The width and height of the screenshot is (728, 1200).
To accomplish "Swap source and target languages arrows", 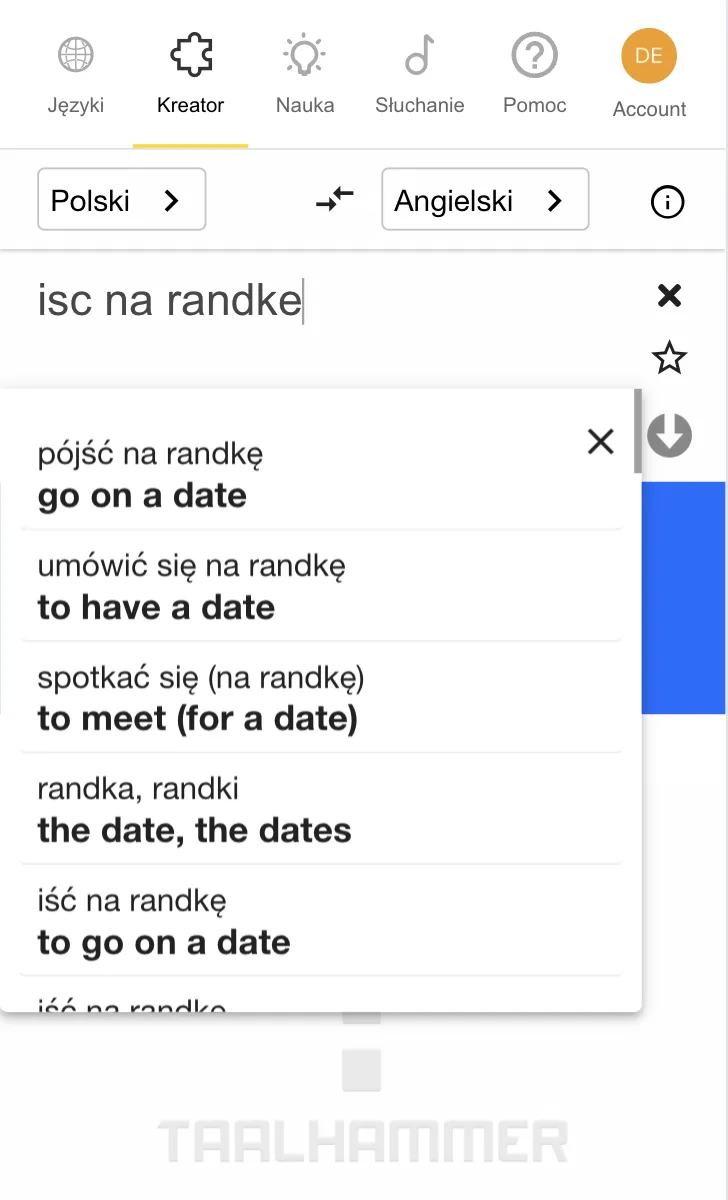I will pos(335,200).
